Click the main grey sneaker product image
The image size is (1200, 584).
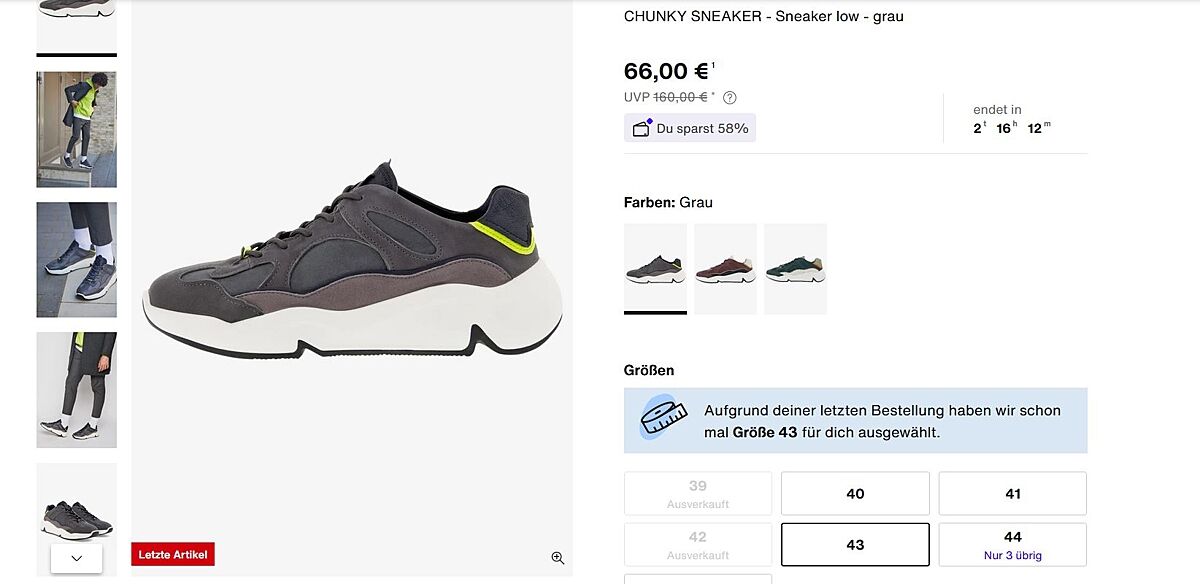click(x=352, y=270)
